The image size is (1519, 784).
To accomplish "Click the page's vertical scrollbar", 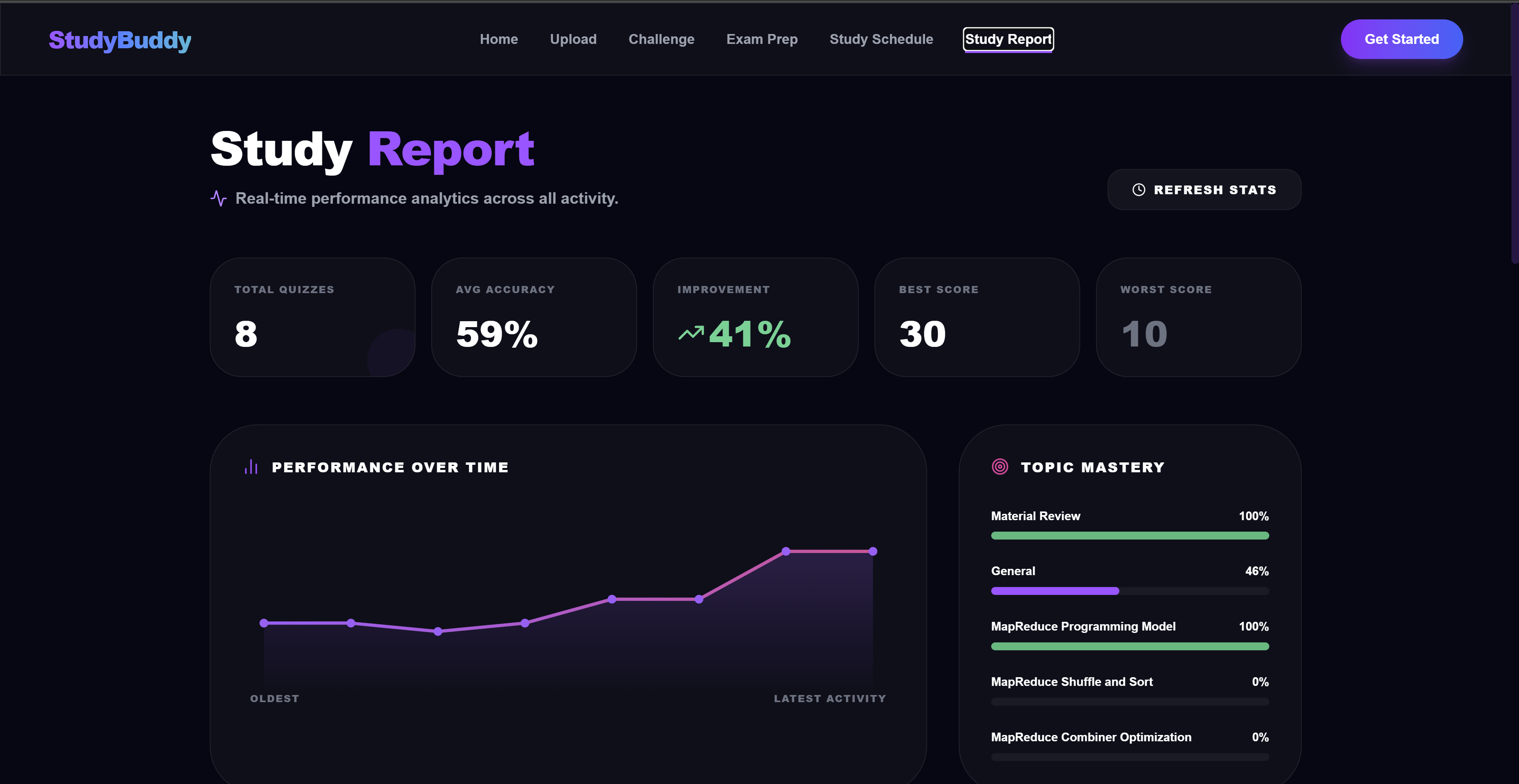I will point(1514,133).
